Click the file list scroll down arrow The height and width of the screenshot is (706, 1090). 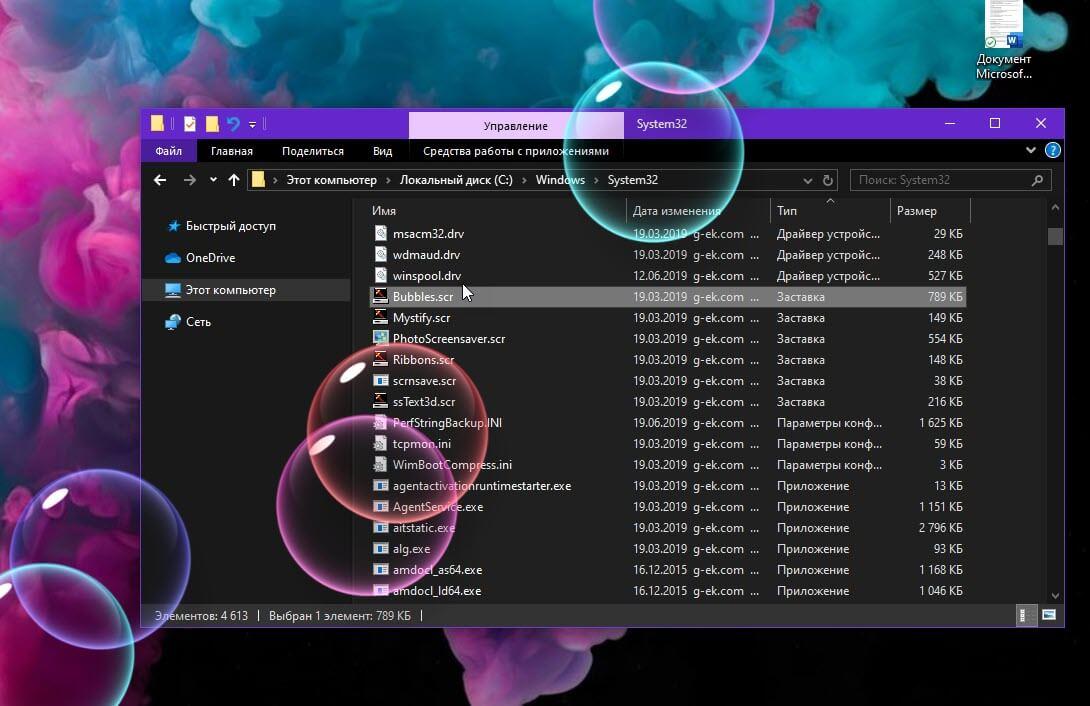[1055, 596]
